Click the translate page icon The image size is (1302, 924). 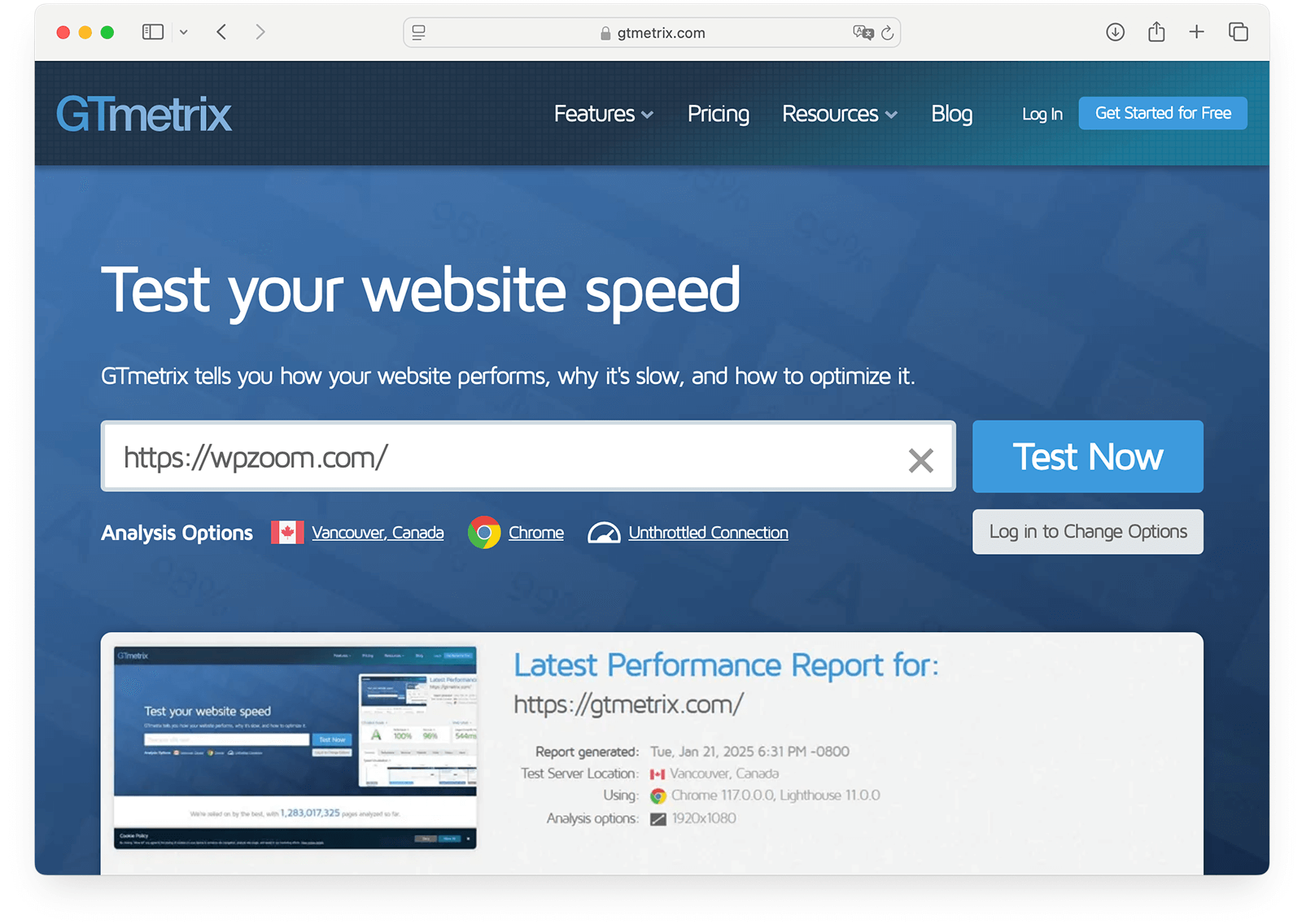coord(863,33)
